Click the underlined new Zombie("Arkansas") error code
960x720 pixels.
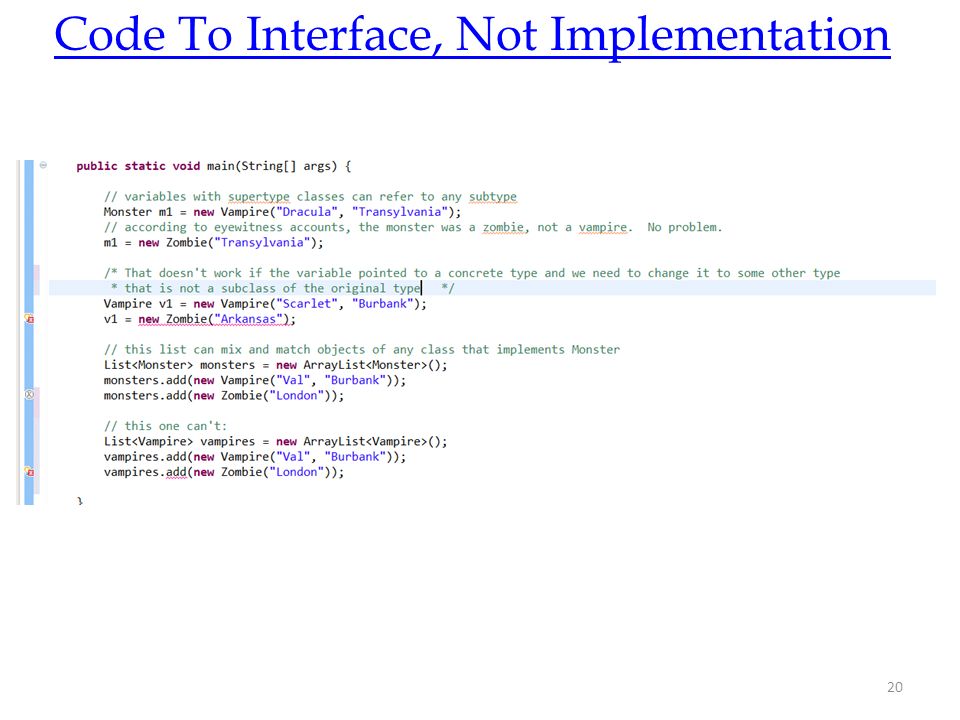tap(217, 319)
